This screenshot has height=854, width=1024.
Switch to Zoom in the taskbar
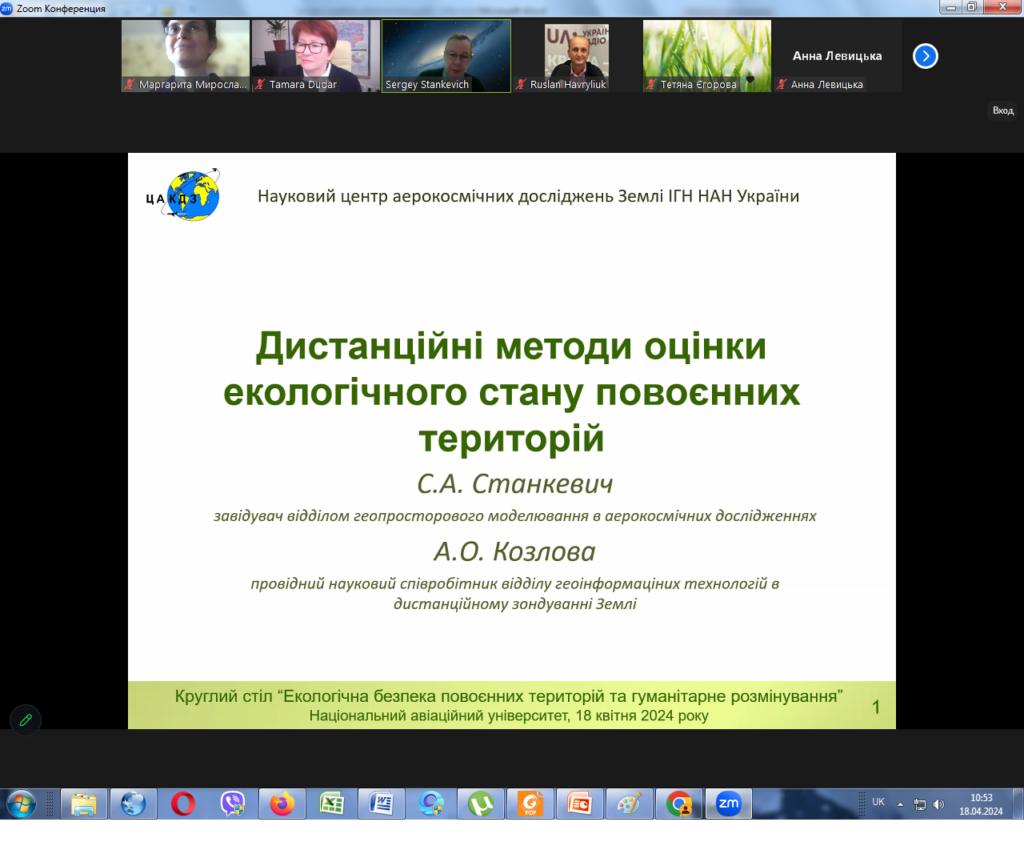[x=728, y=803]
